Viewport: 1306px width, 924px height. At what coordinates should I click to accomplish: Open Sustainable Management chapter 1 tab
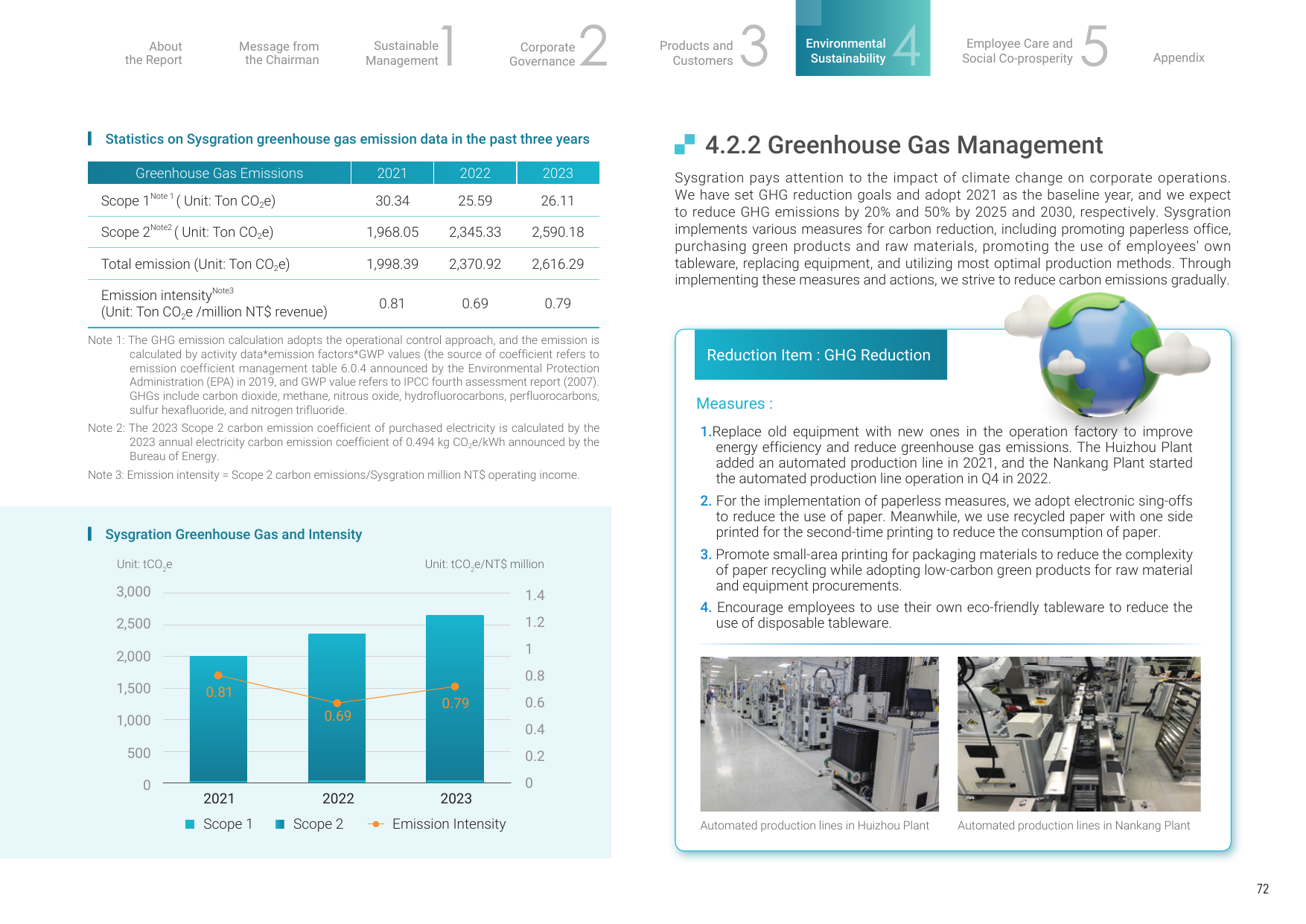(409, 46)
